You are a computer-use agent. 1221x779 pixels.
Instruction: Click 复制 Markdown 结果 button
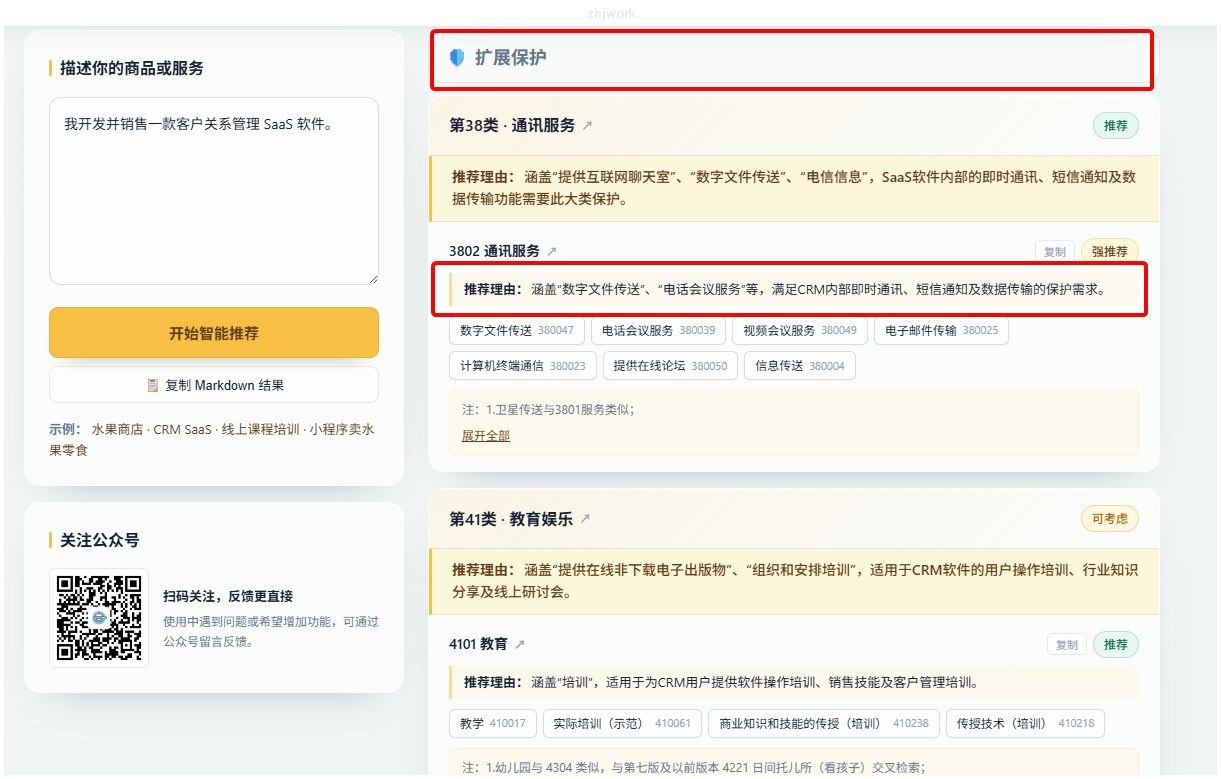[x=214, y=385]
